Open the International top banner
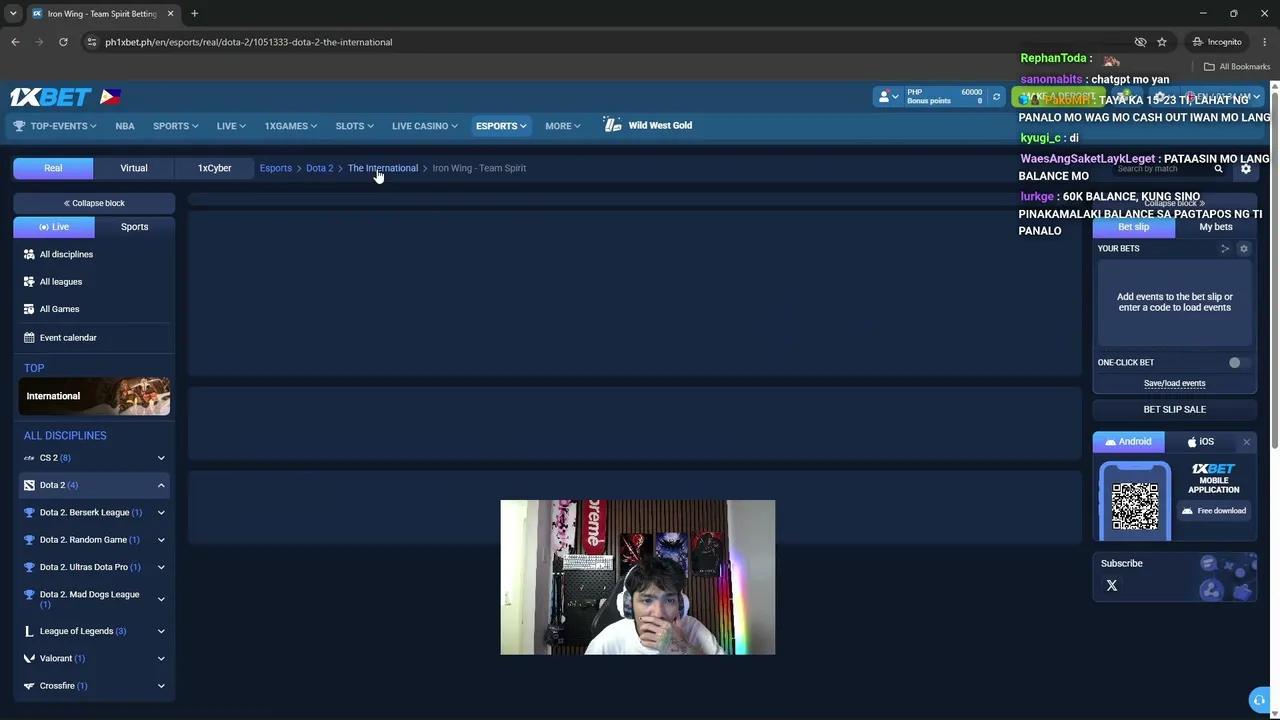This screenshot has width=1280, height=720. tap(94, 396)
